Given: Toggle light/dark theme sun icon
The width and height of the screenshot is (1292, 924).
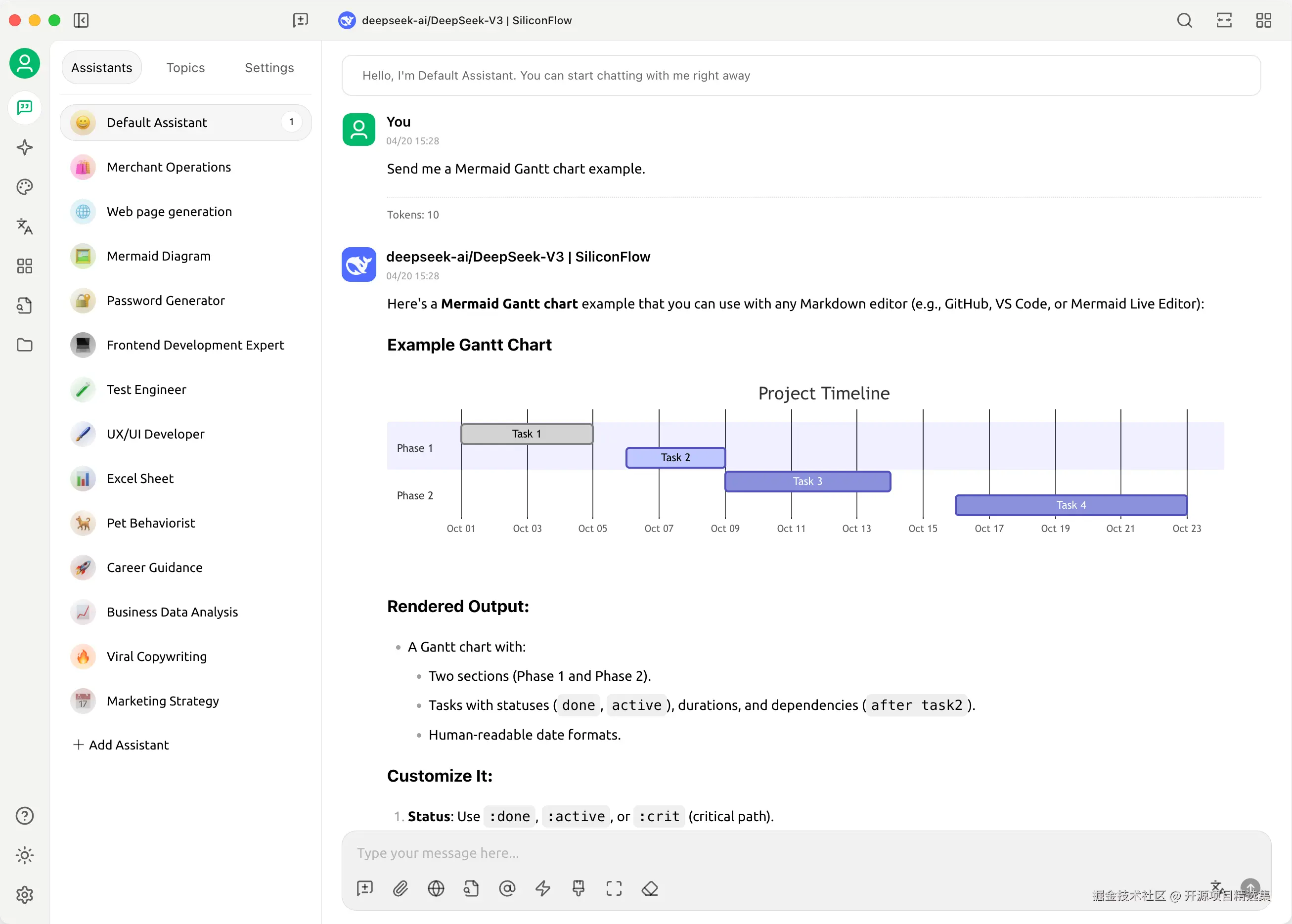Looking at the screenshot, I should pos(24,855).
